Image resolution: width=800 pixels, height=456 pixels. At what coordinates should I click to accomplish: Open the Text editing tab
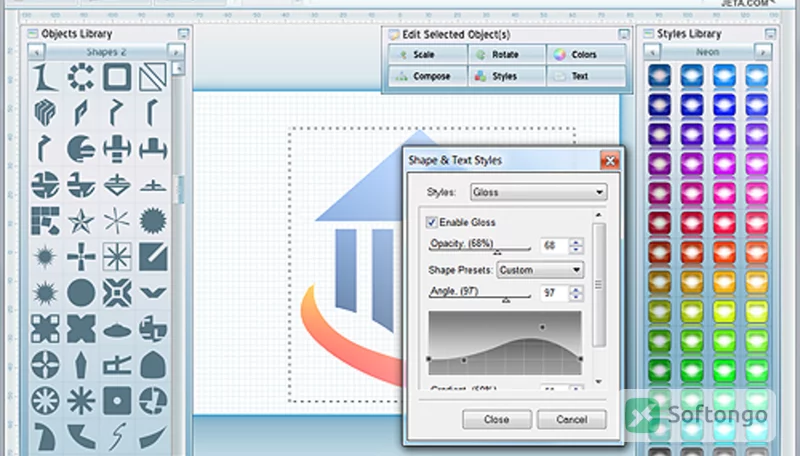click(586, 76)
